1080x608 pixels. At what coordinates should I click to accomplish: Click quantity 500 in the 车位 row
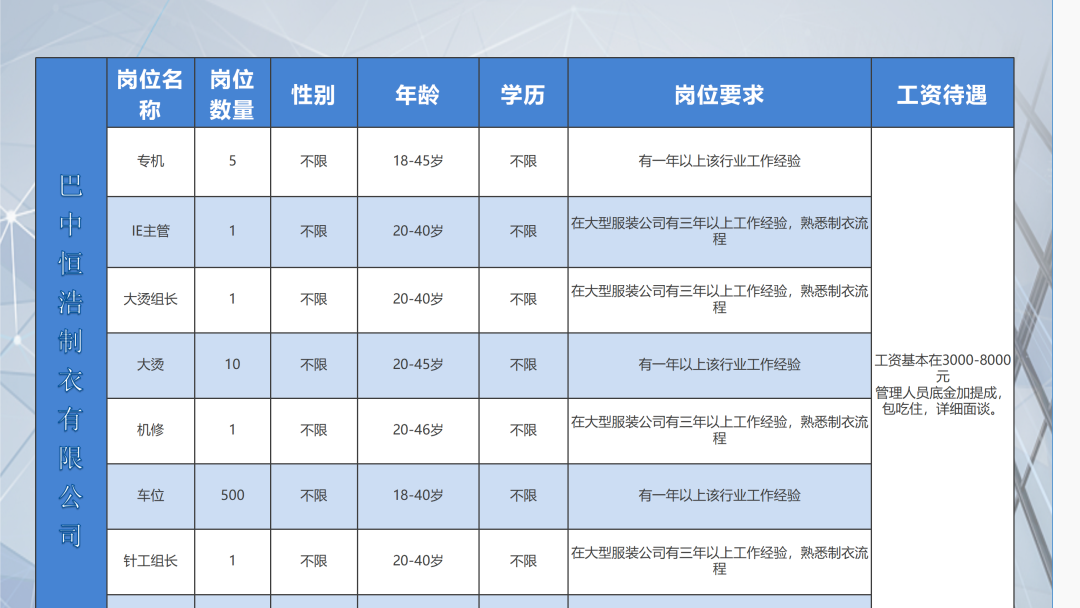(232, 495)
